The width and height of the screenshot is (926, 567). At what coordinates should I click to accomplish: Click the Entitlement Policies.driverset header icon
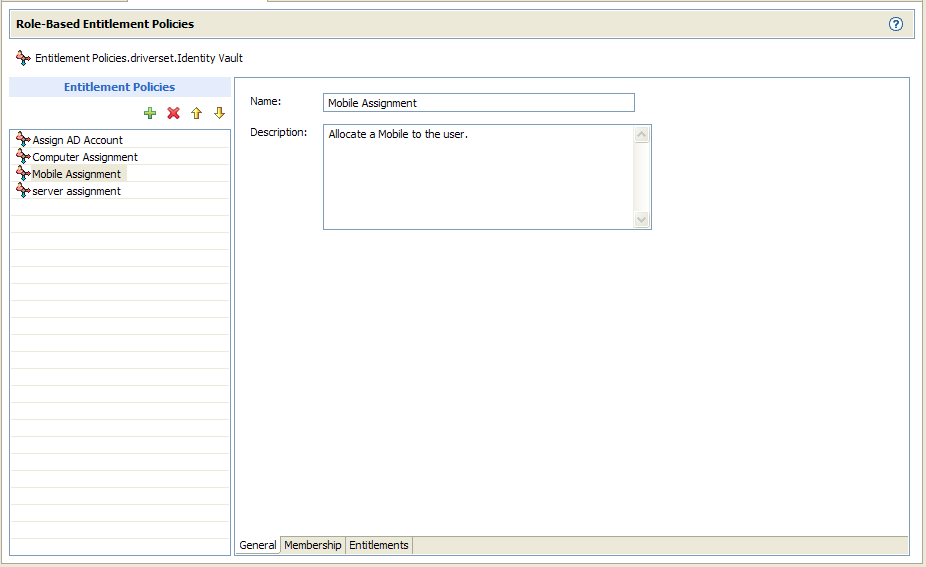pyautogui.click(x=23, y=58)
